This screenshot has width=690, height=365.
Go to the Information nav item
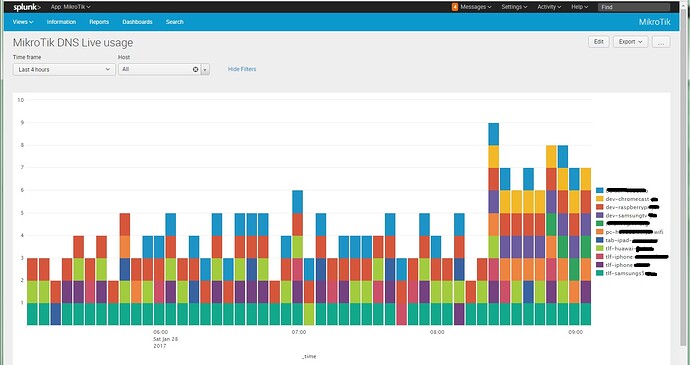click(x=61, y=22)
